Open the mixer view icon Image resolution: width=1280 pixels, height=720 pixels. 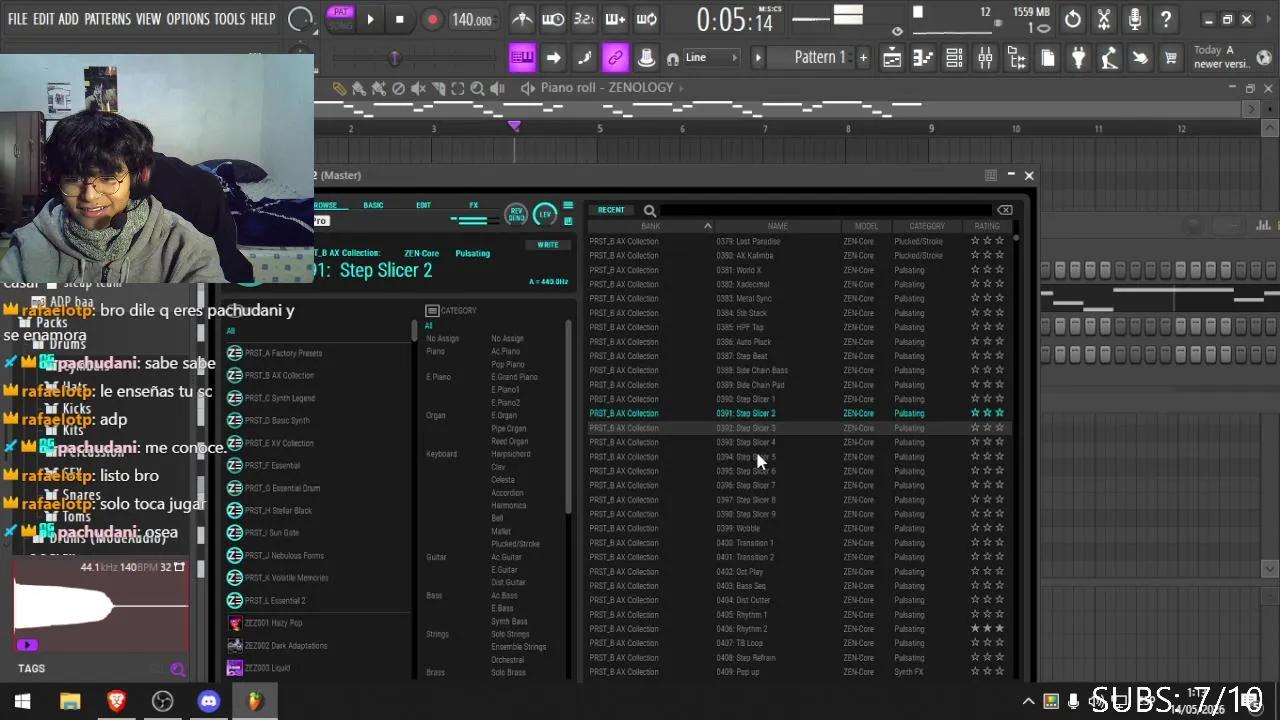[x=985, y=58]
